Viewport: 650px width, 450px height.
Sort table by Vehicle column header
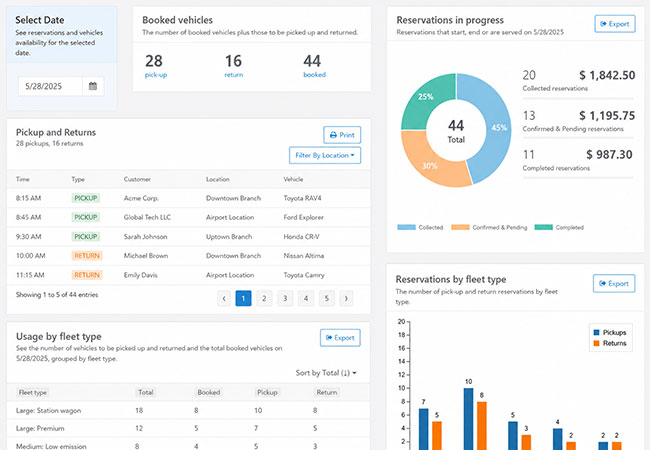click(293, 179)
